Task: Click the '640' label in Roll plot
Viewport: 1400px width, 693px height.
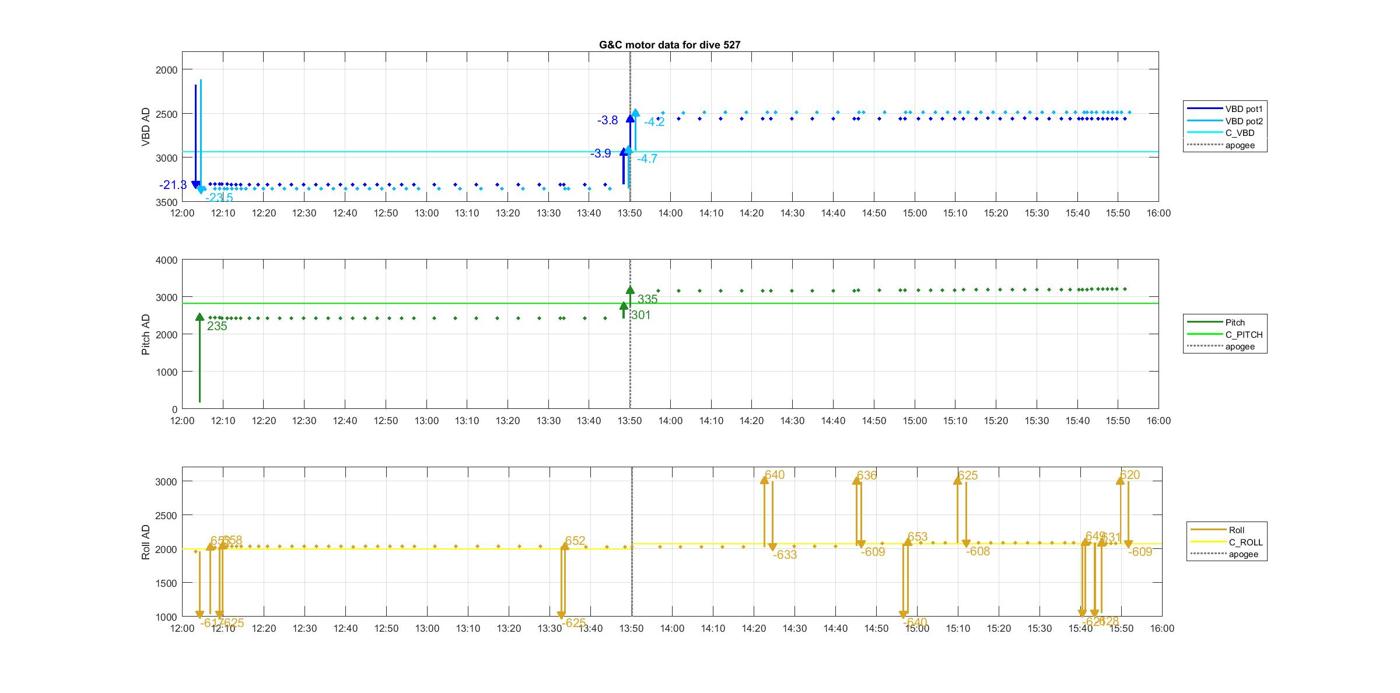Action: (x=775, y=475)
